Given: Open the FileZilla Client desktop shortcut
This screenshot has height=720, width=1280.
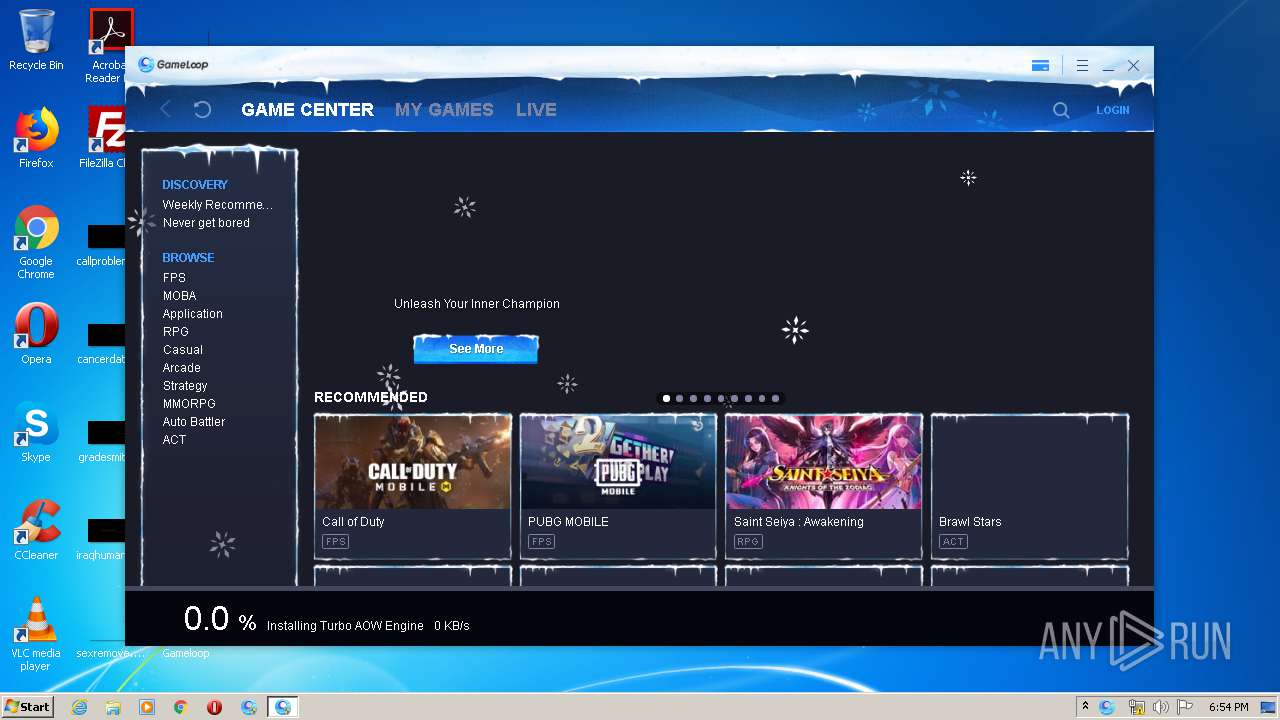Looking at the screenshot, I should (104, 138).
